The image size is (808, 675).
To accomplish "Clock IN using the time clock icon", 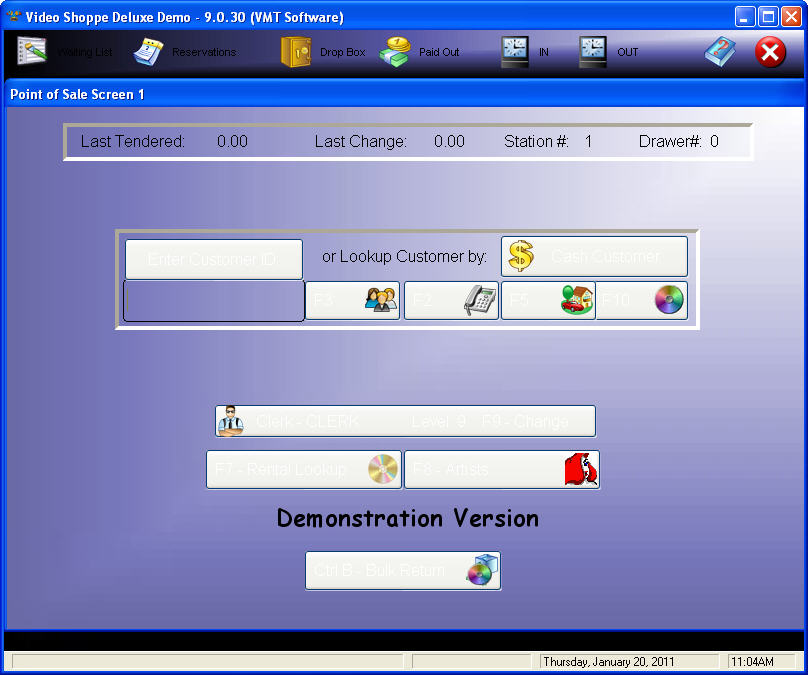I will pyautogui.click(x=515, y=51).
